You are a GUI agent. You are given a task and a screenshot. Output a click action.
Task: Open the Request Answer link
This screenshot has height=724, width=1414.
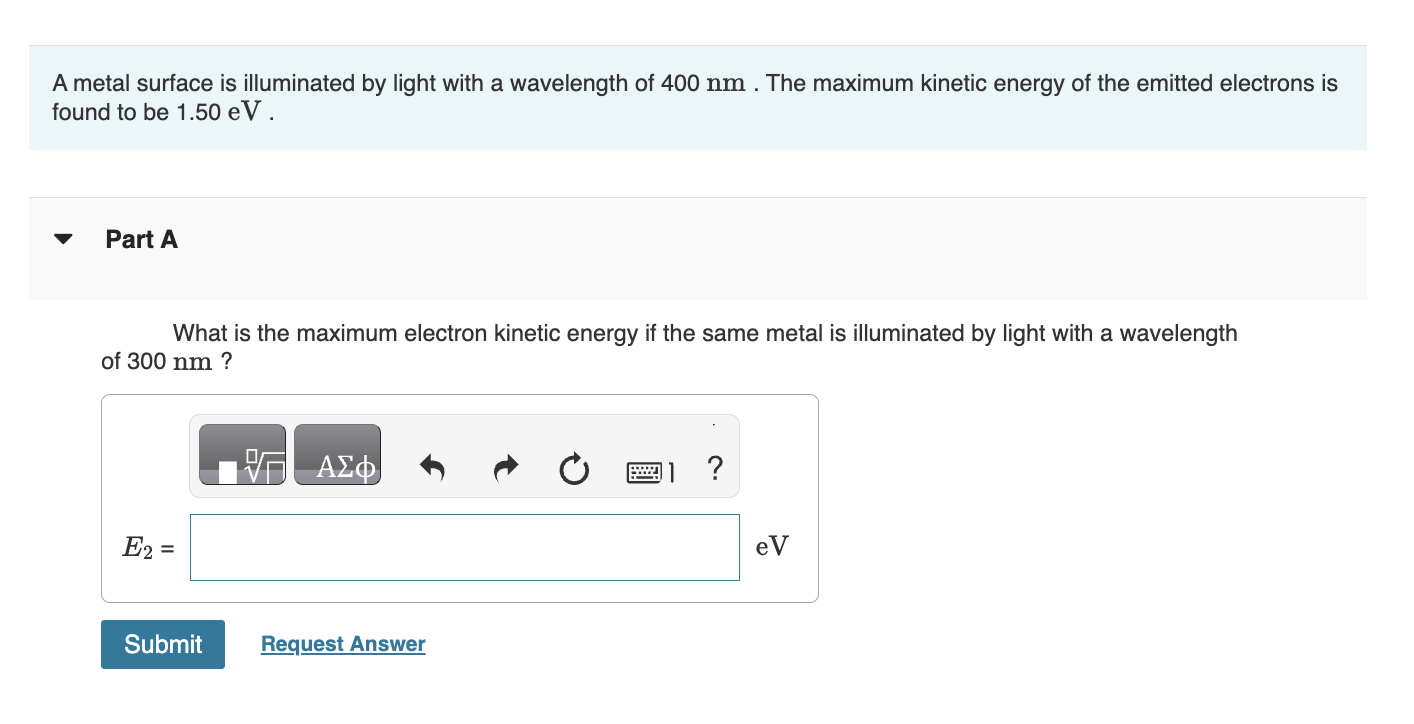click(x=342, y=643)
